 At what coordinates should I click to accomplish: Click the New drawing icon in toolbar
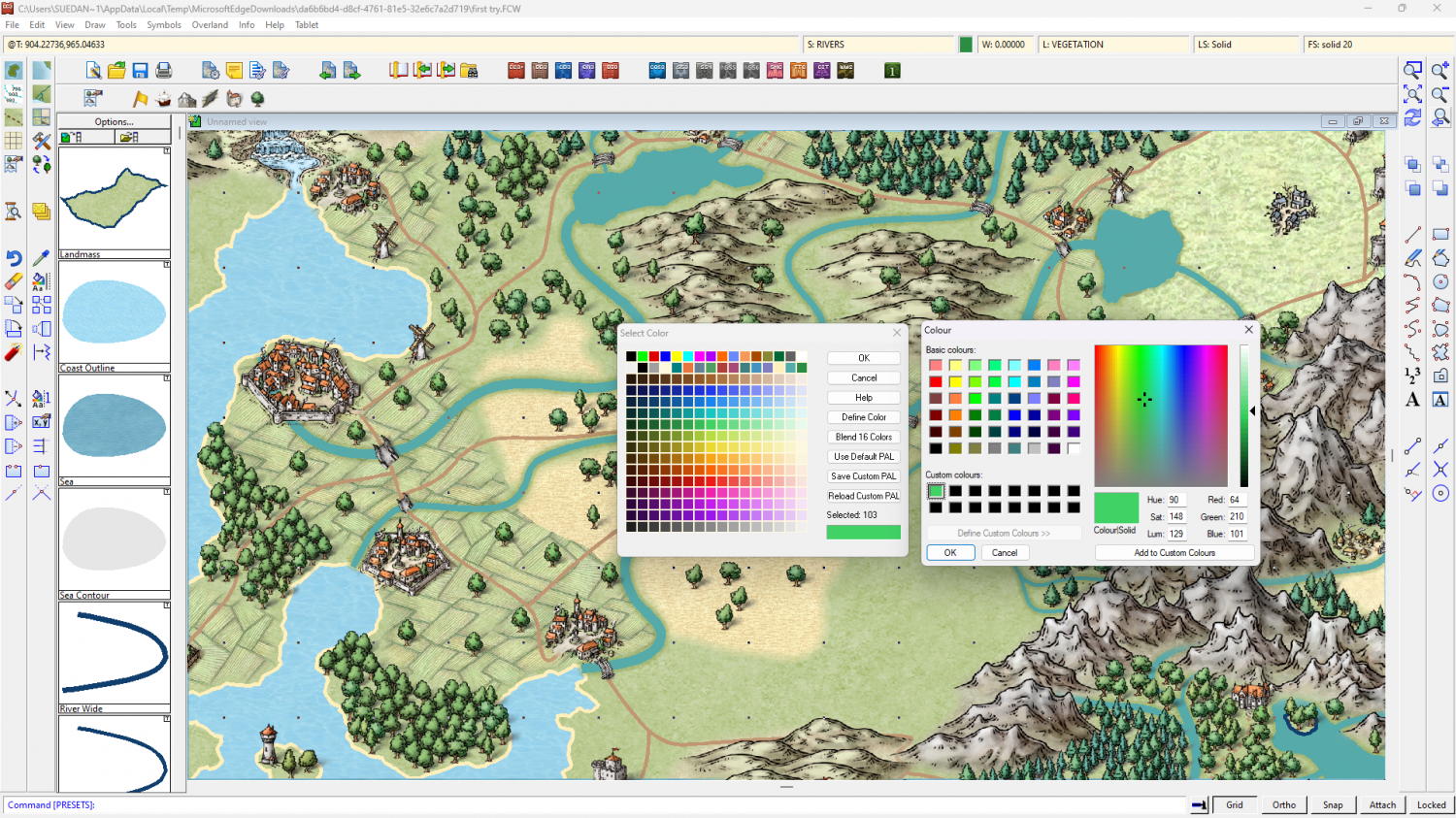[x=93, y=70]
